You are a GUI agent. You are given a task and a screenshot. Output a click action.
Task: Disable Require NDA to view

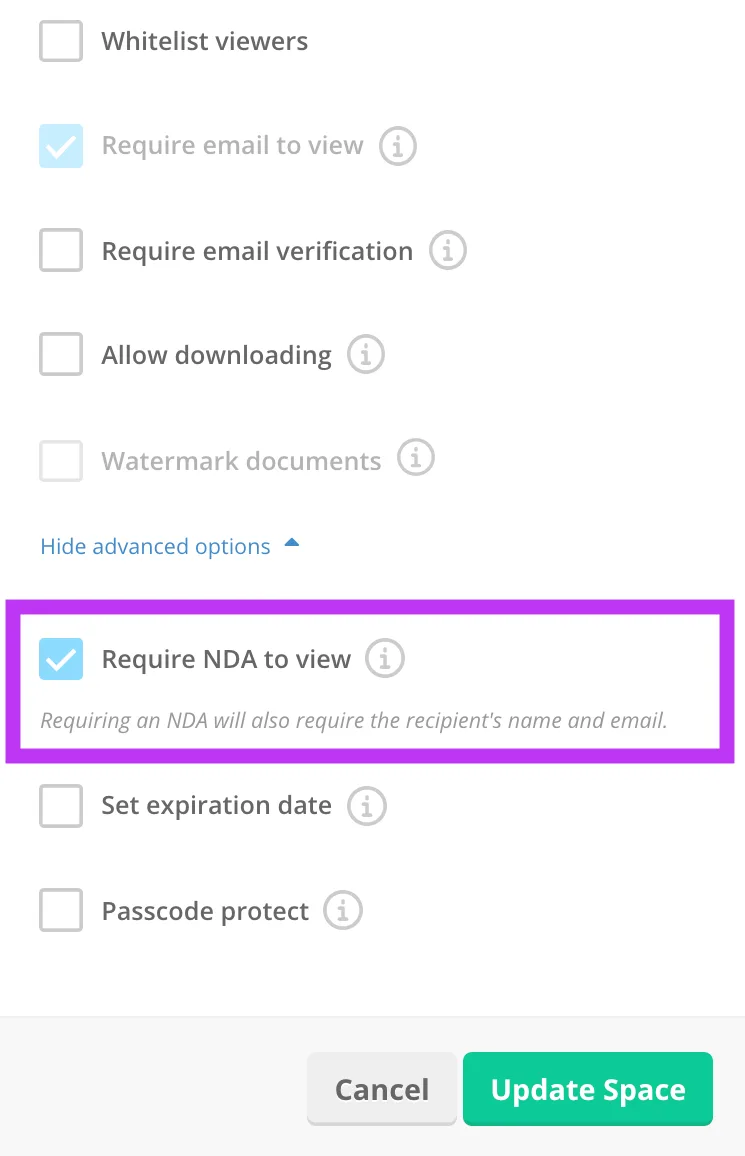coord(61,658)
